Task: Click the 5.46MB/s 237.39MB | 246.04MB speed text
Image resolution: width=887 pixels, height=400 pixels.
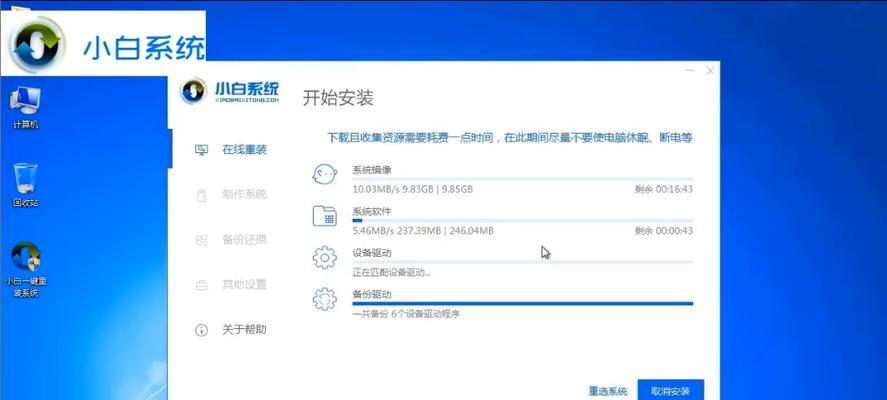Action: (423, 231)
